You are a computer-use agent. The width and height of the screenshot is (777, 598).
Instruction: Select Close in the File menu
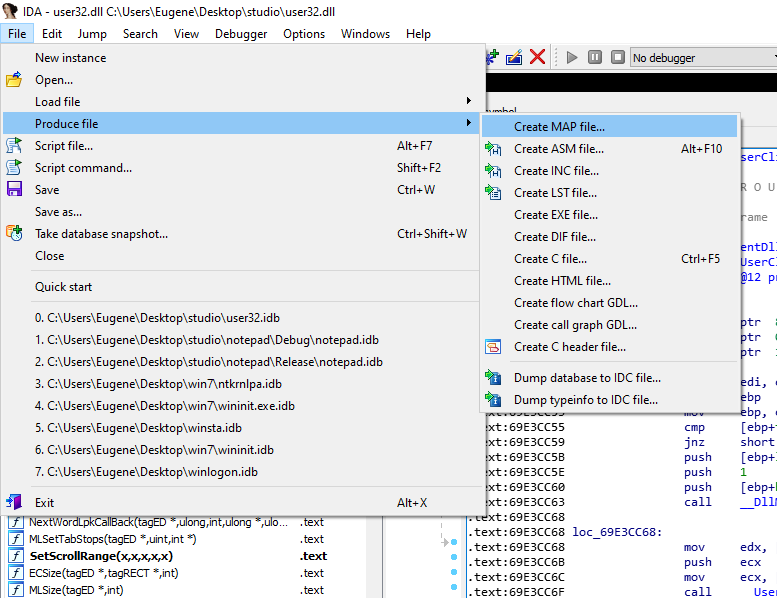[241, 256]
